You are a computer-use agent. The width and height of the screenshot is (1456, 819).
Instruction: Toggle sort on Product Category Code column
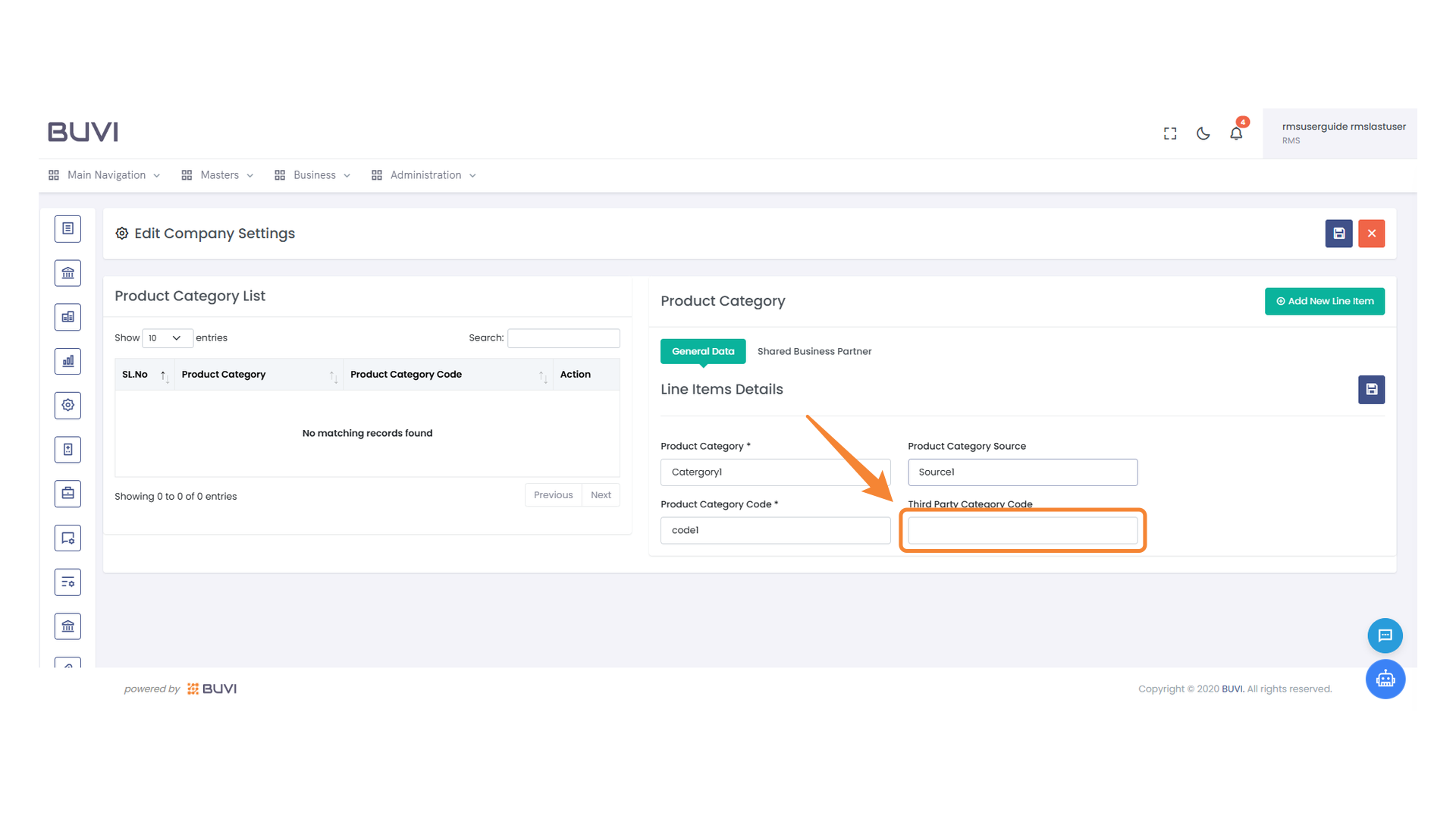click(542, 374)
